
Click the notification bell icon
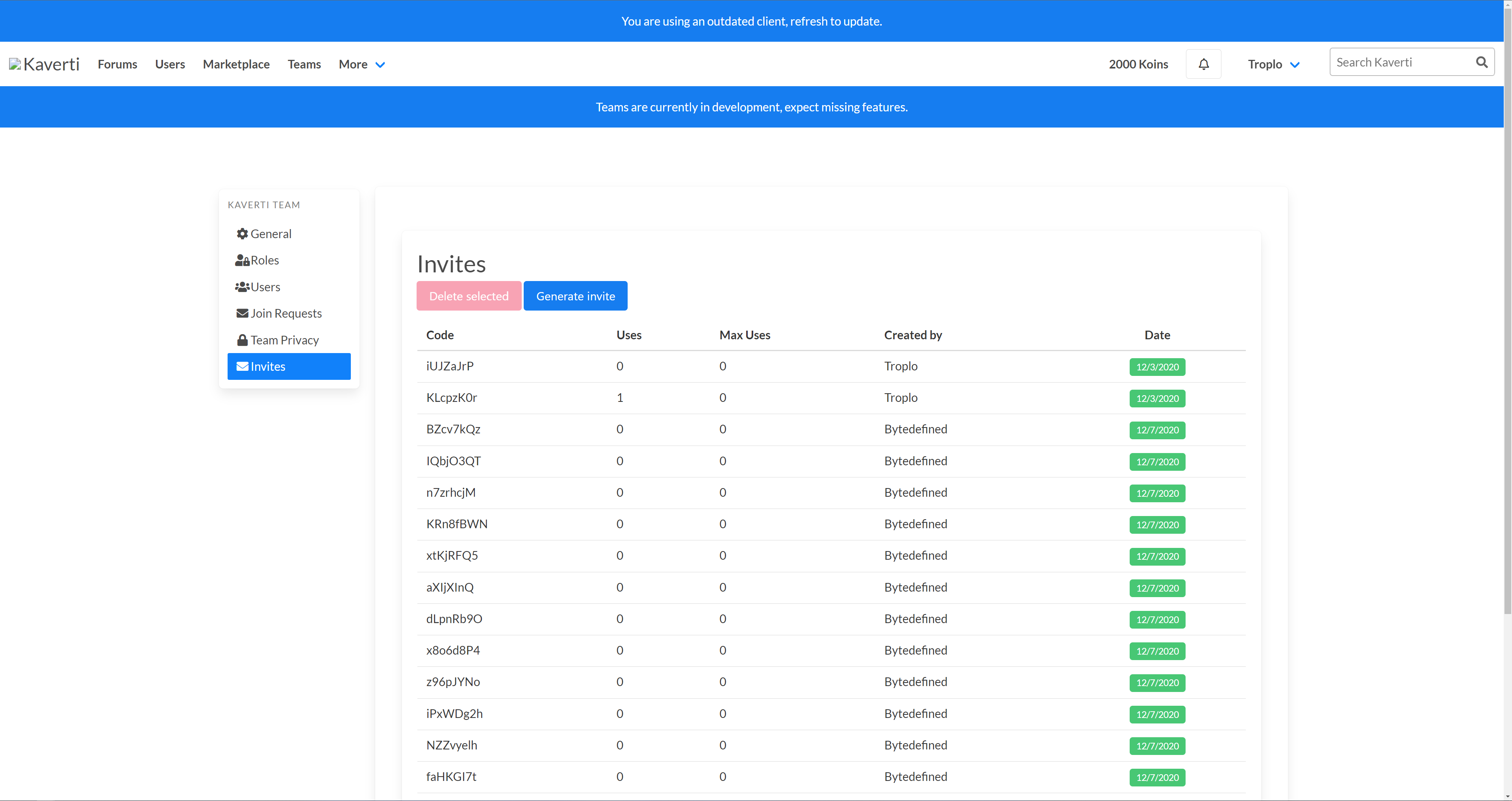1203,64
